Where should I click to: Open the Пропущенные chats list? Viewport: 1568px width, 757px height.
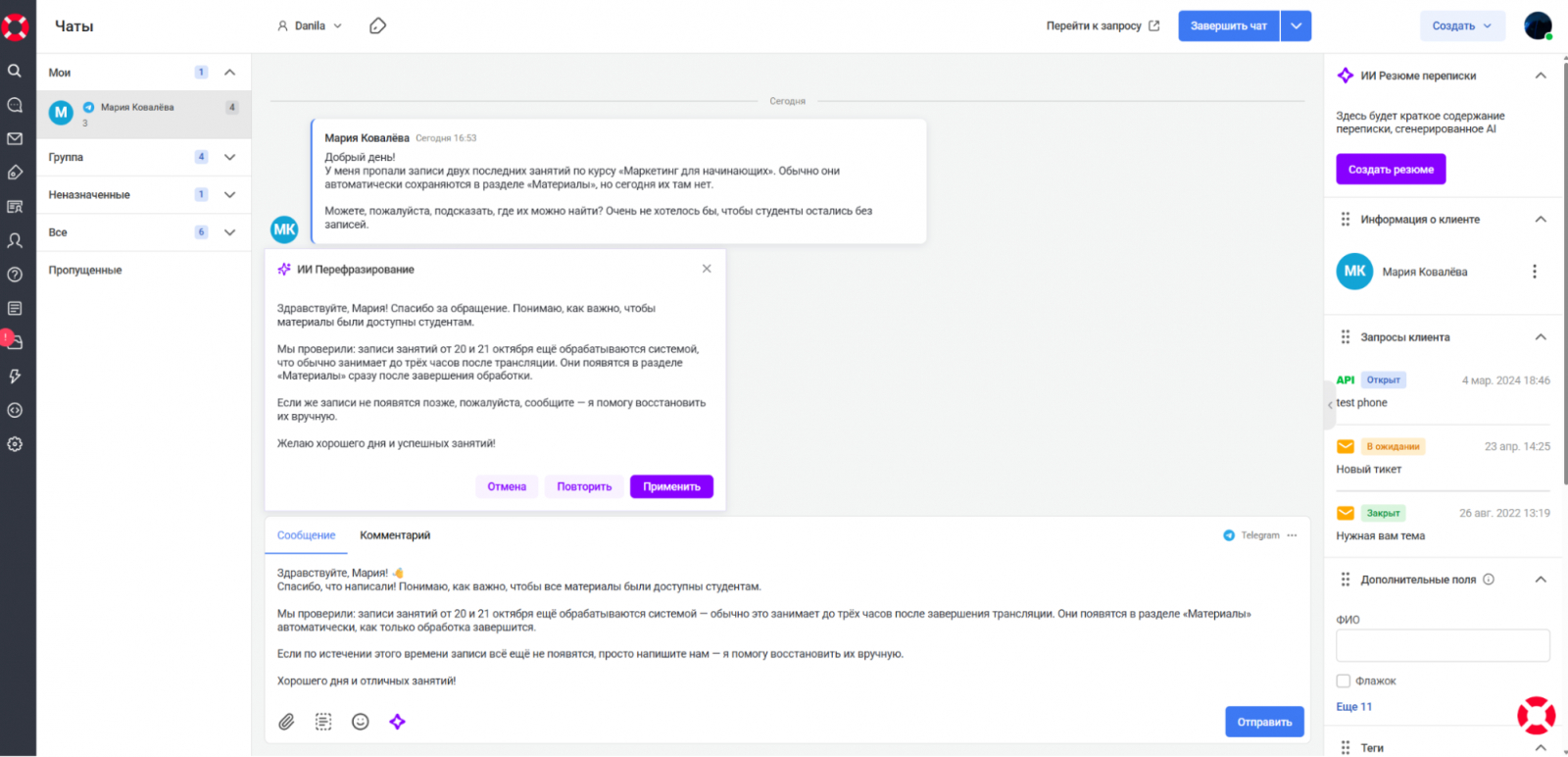(85, 271)
